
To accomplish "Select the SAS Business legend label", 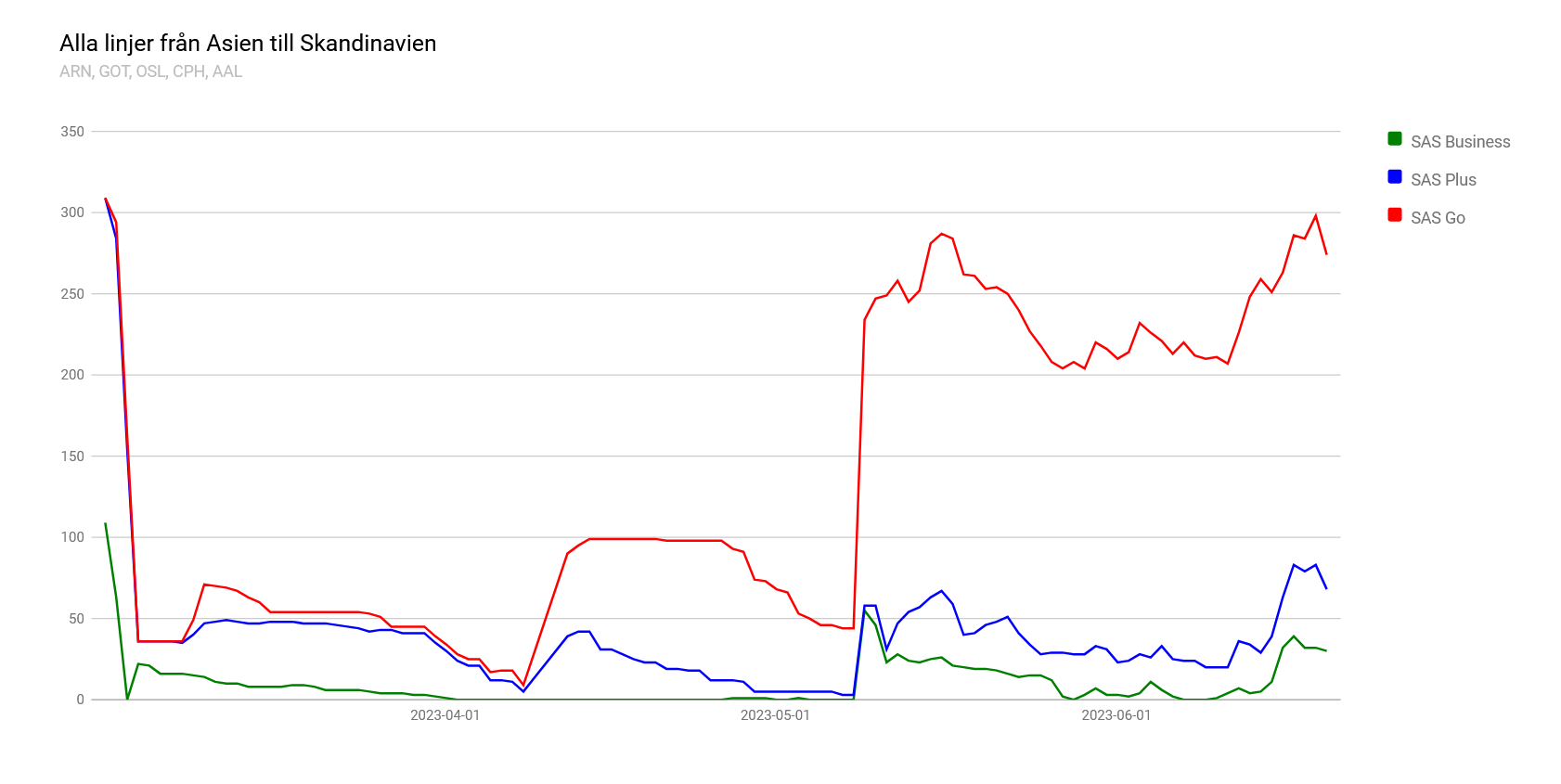I will click(x=1460, y=142).
